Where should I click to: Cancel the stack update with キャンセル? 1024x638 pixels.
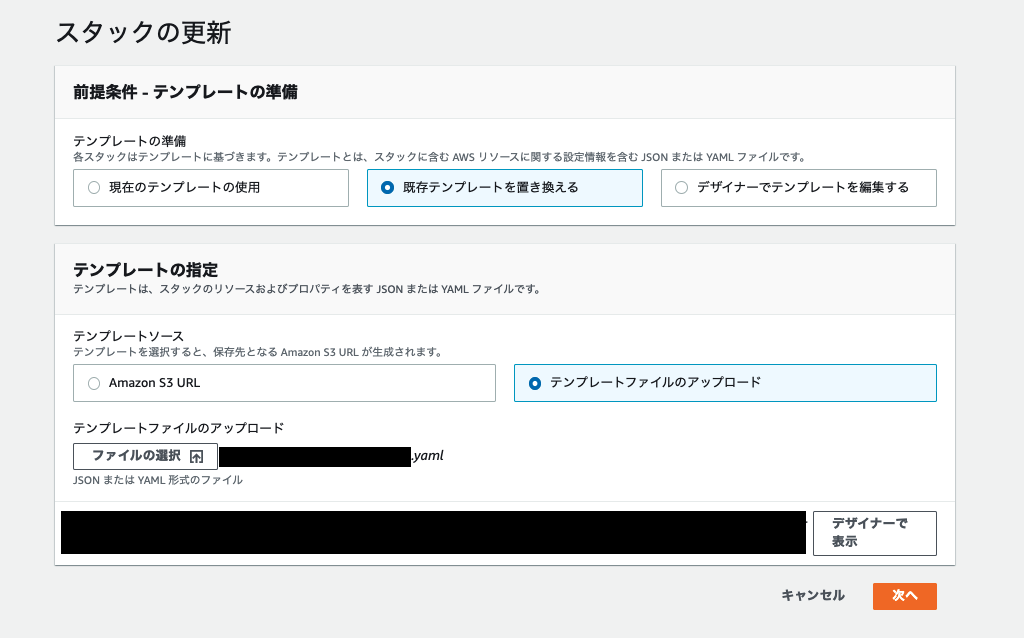pyautogui.click(x=813, y=596)
